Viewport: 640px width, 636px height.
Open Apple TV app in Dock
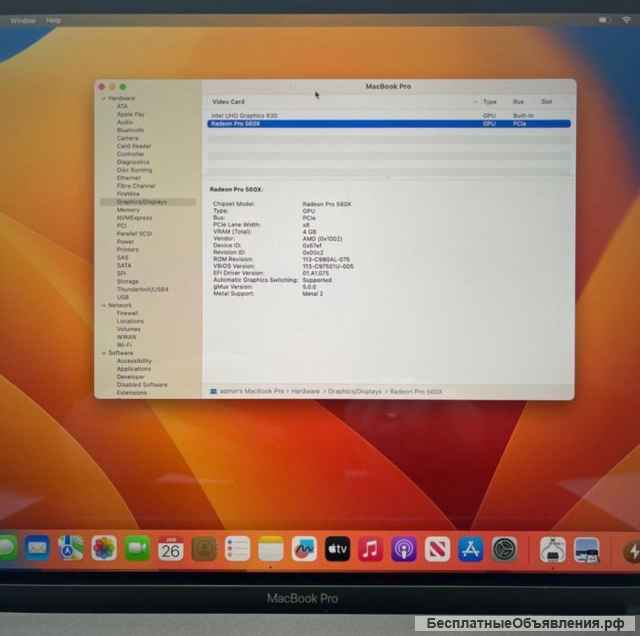point(337,549)
